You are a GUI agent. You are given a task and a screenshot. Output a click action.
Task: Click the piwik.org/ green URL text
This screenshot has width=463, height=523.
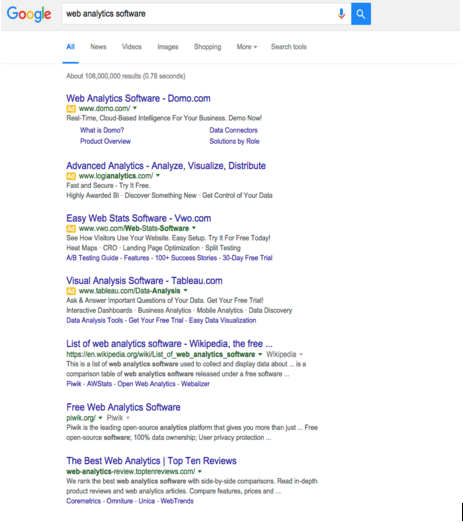tap(81, 418)
